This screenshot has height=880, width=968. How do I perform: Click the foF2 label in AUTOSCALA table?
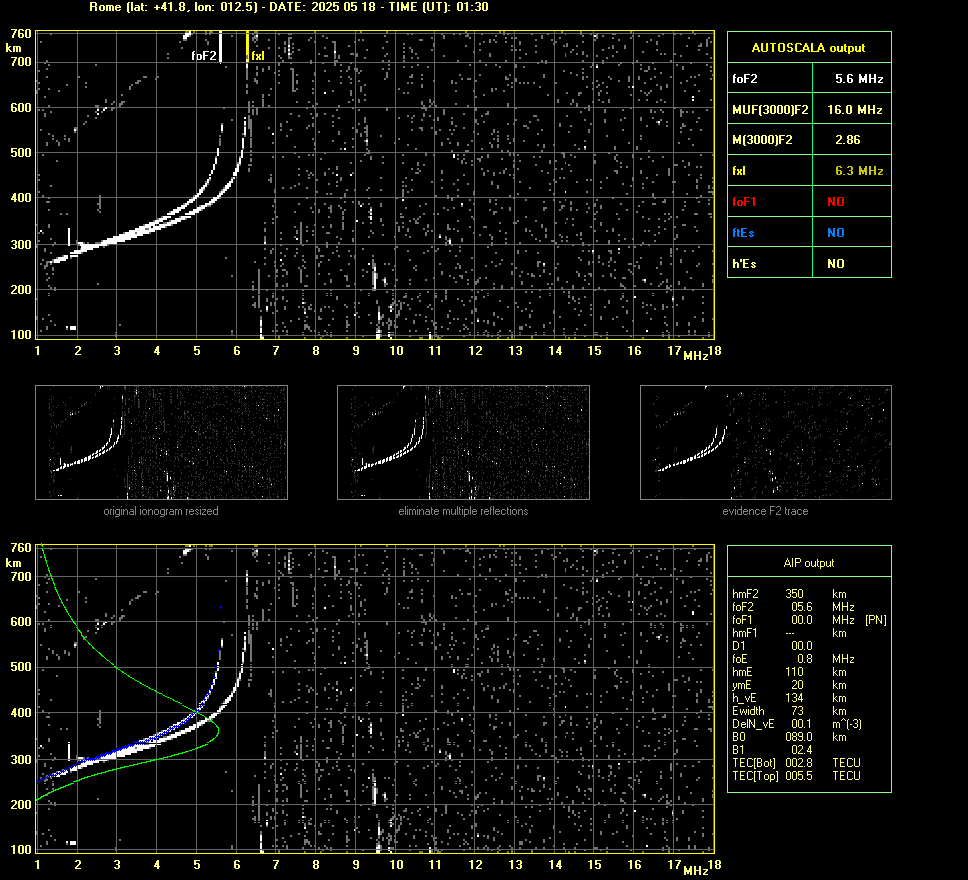point(745,79)
